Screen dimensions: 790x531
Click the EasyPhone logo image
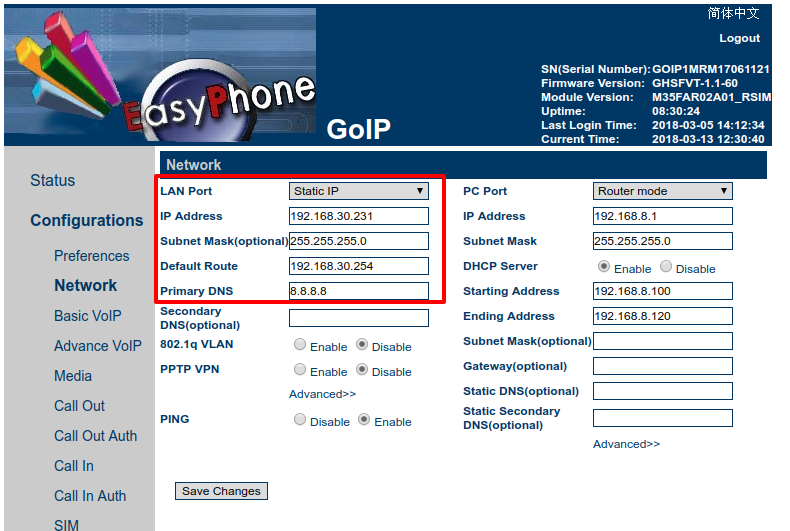point(160,75)
